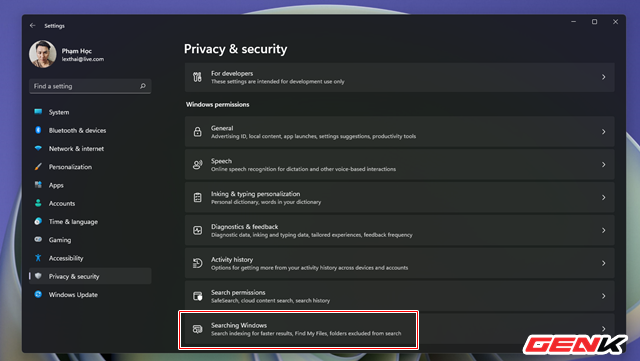The image size is (640, 361).
Task: Open Search permissions page
Action: point(400,296)
